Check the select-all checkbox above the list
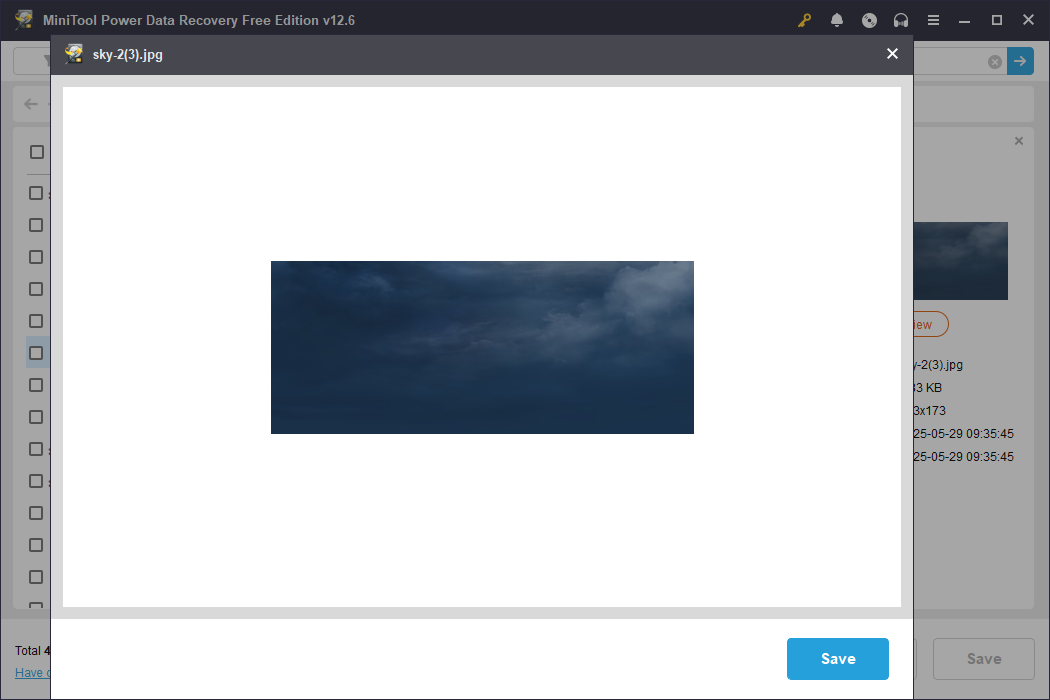This screenshot has height=700, width=1050. click(x=36, y=152)
